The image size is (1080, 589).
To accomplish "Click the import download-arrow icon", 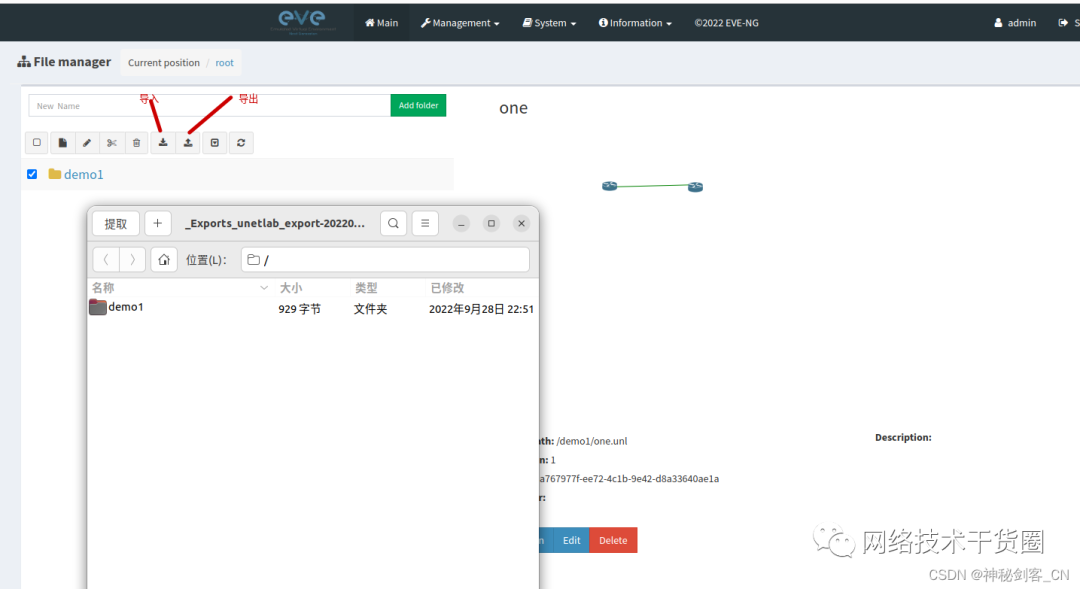I will (163, 143).
